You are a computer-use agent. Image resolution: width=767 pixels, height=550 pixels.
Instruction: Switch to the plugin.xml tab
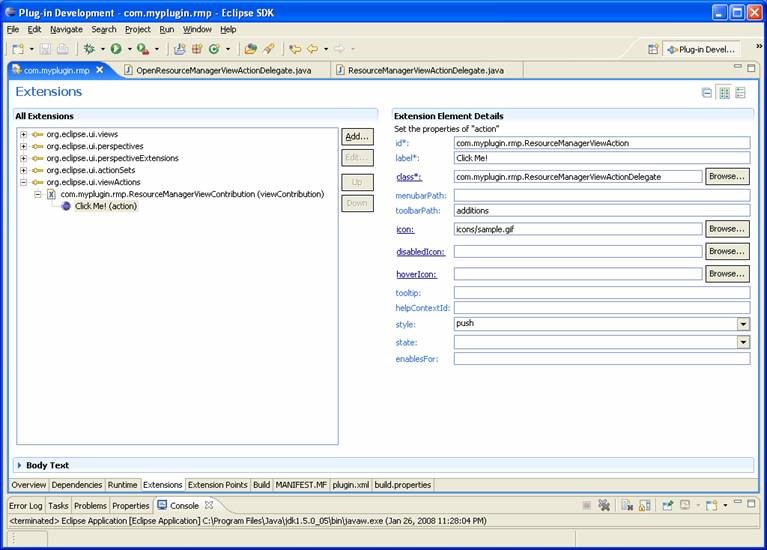coord(351,485)
